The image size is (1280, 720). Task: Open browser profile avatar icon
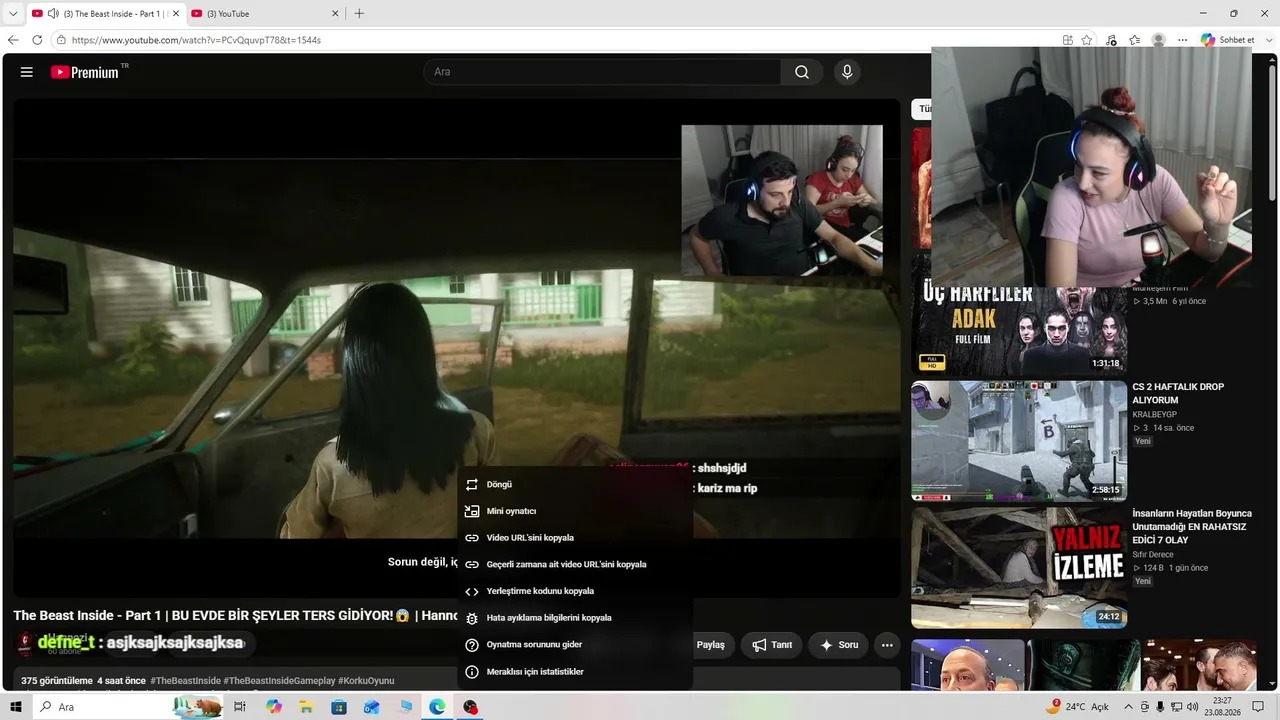click(1159, 40)
